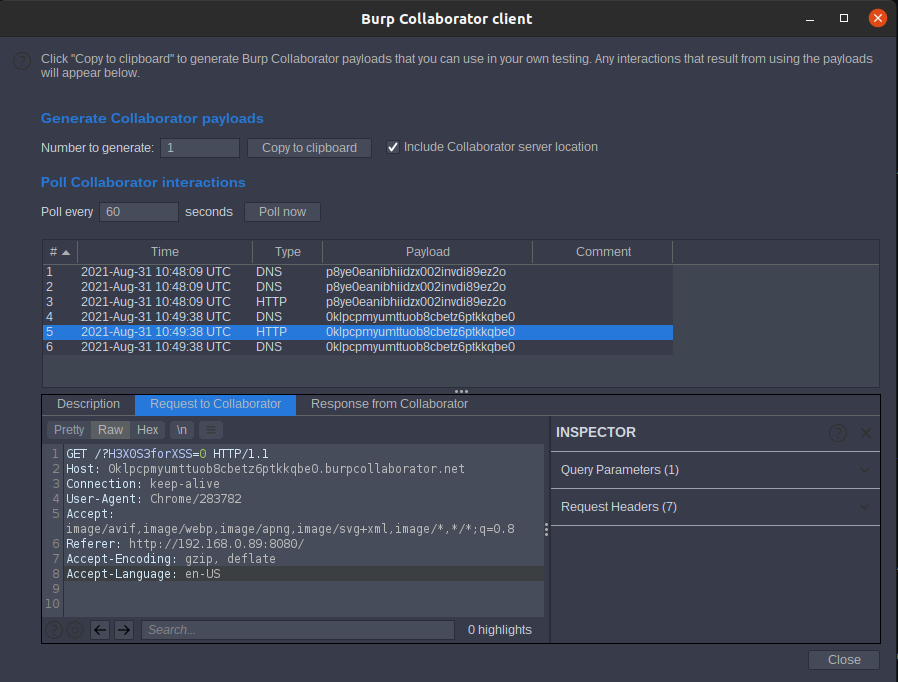Switch editor to Raw view
898x682 pixels.
(x=111, y=430)
